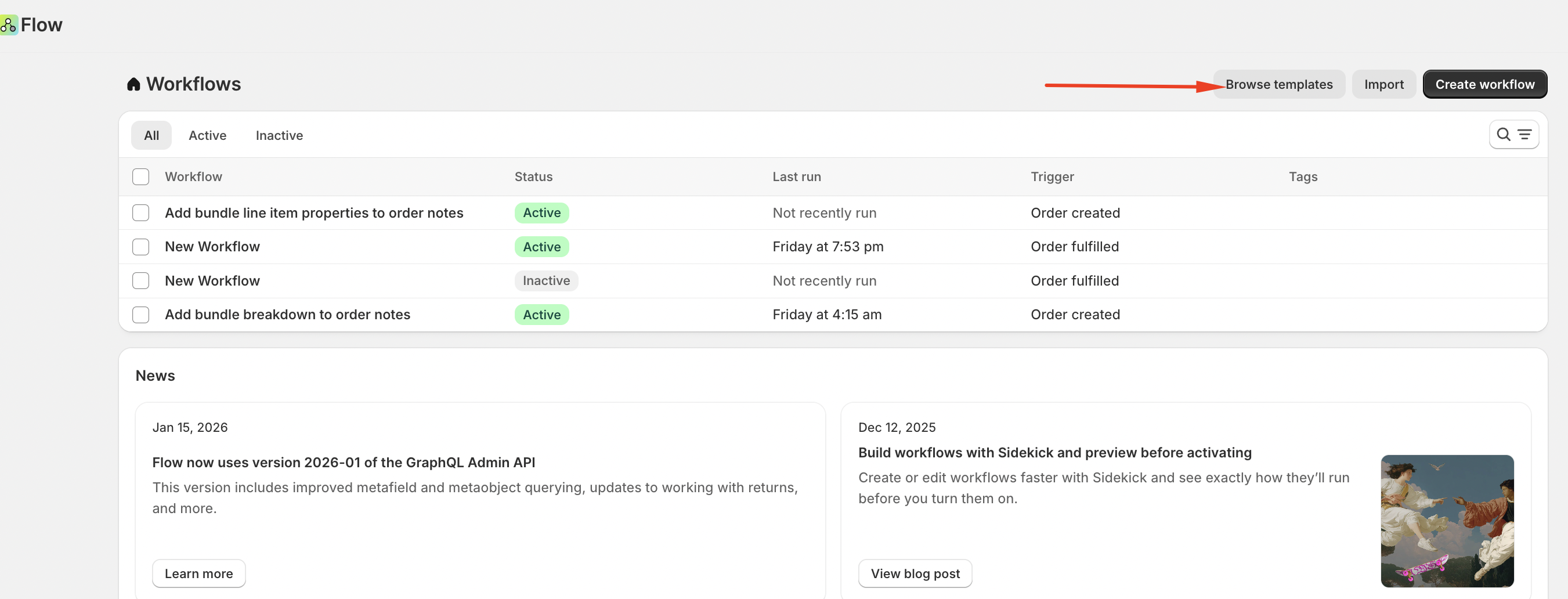1568x599 pixels.
Task: Click the "Build workflows with Sidekick" headline
Action: [x=1054, y=452]
